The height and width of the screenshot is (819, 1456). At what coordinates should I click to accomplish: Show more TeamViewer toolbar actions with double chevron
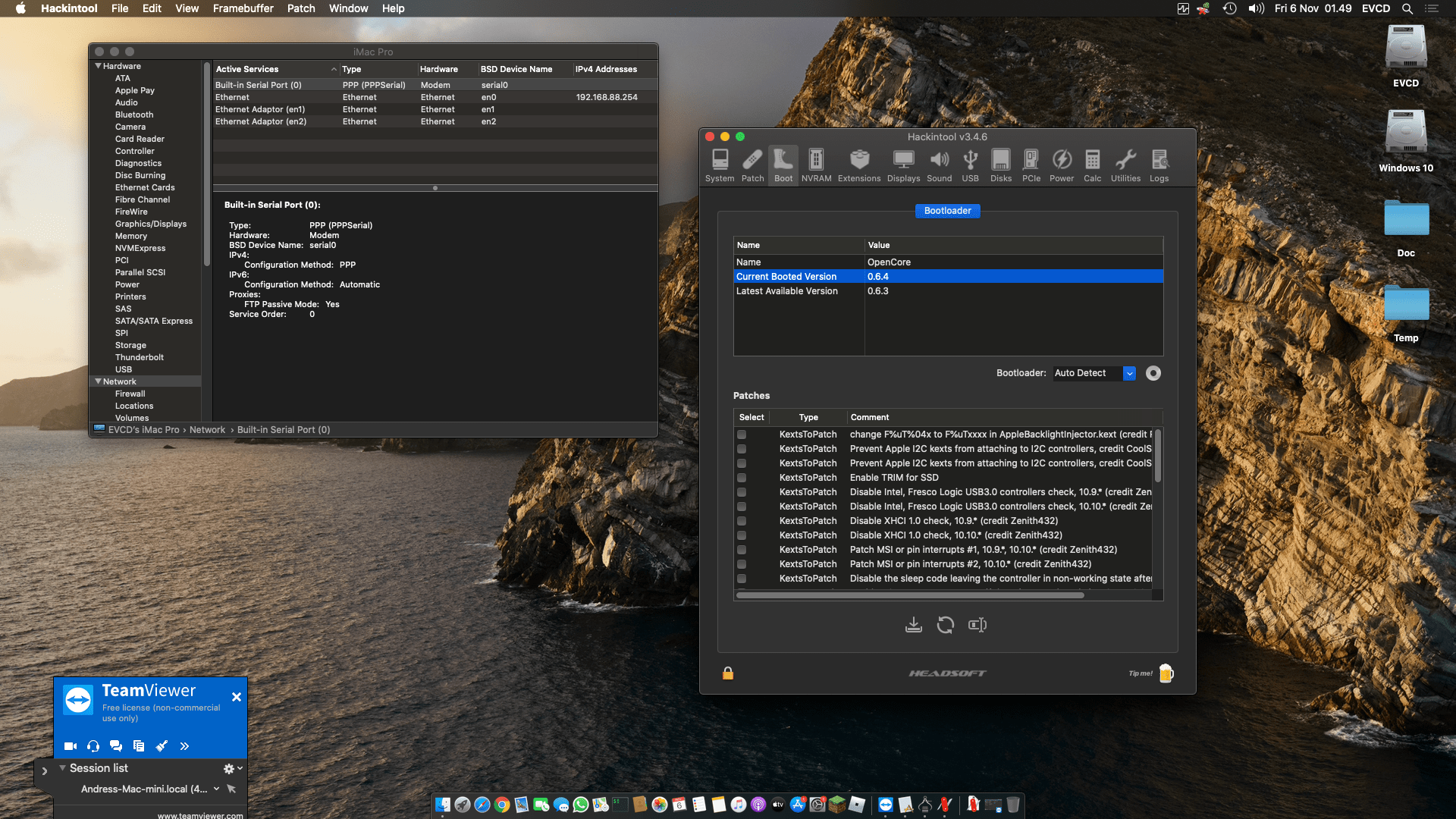184,746
